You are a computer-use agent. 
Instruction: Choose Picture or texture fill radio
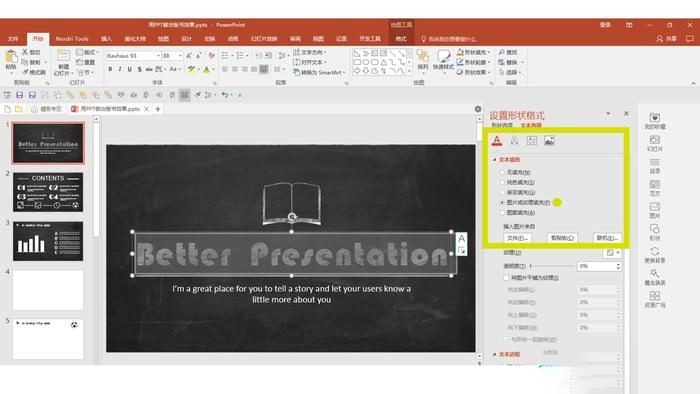[x=502, y=203]
